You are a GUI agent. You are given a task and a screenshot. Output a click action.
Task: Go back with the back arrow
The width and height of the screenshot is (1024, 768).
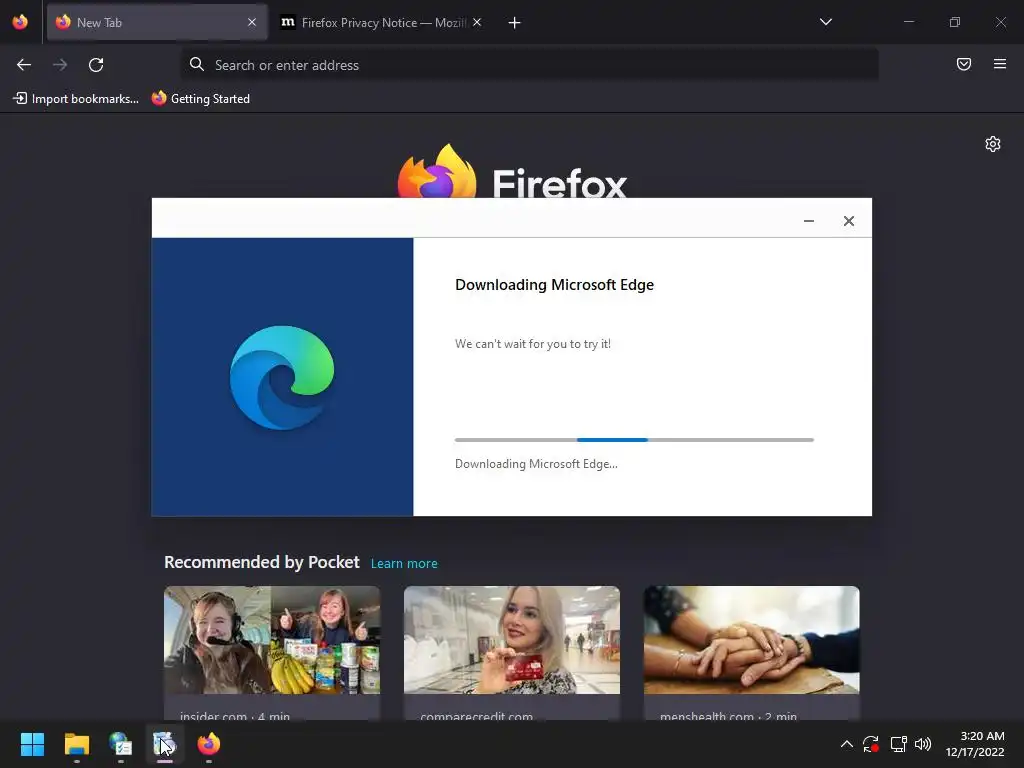click(24, 65)
